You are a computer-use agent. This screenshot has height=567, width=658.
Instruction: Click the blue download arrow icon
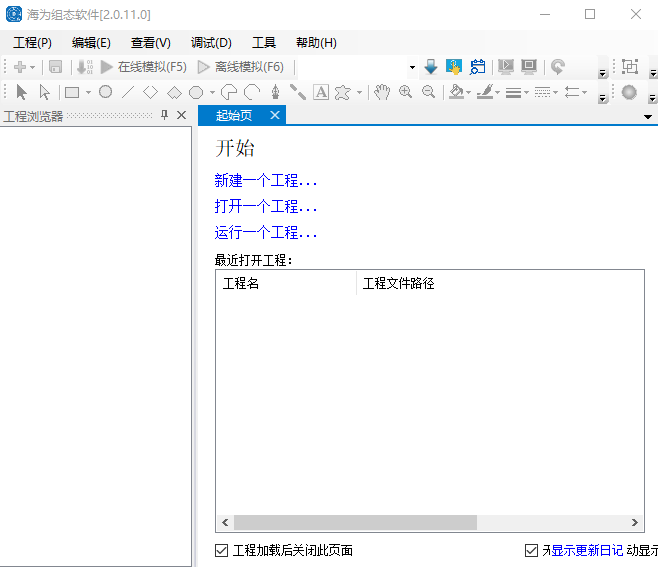(431, 67)
